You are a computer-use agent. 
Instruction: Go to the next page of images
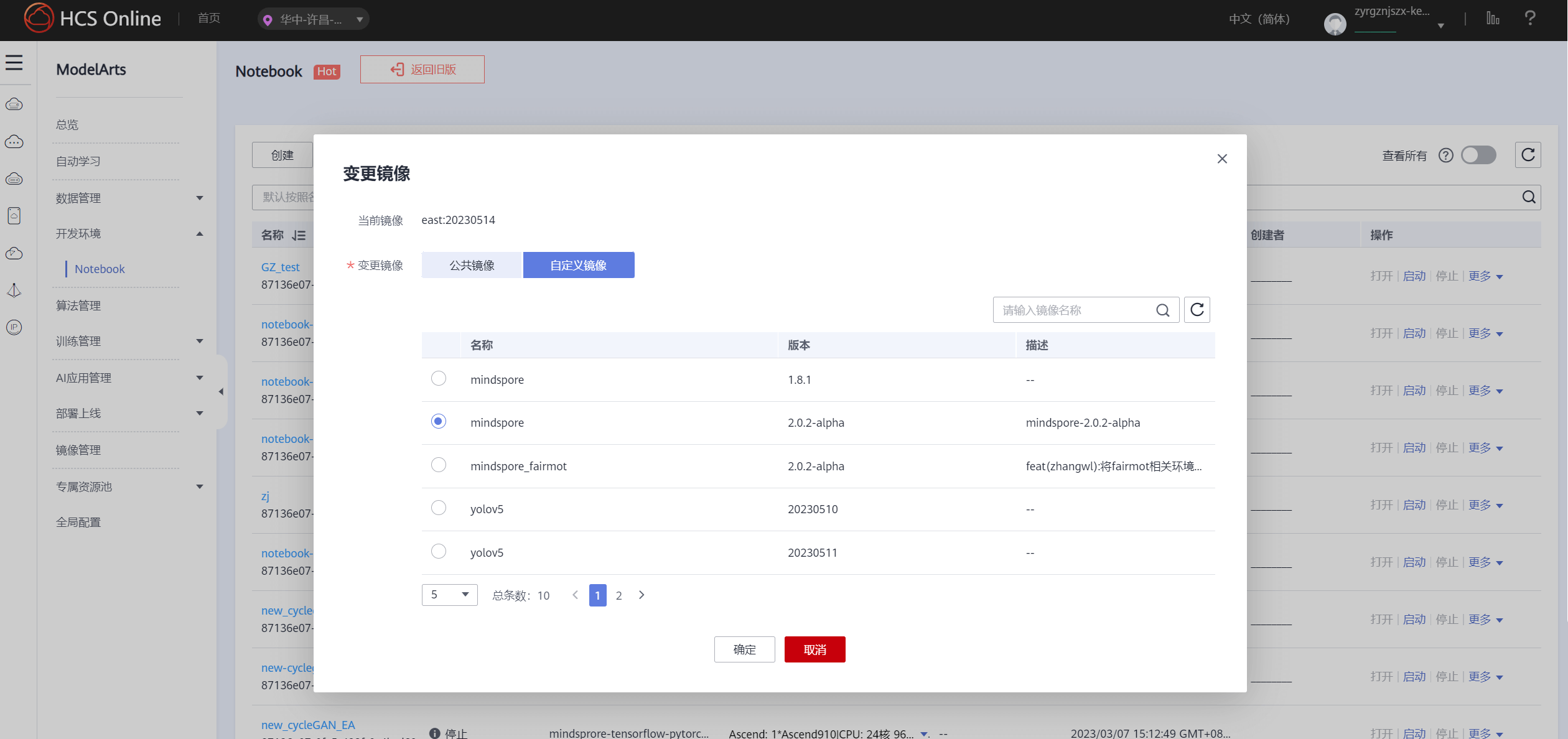[x=642, y=595]
